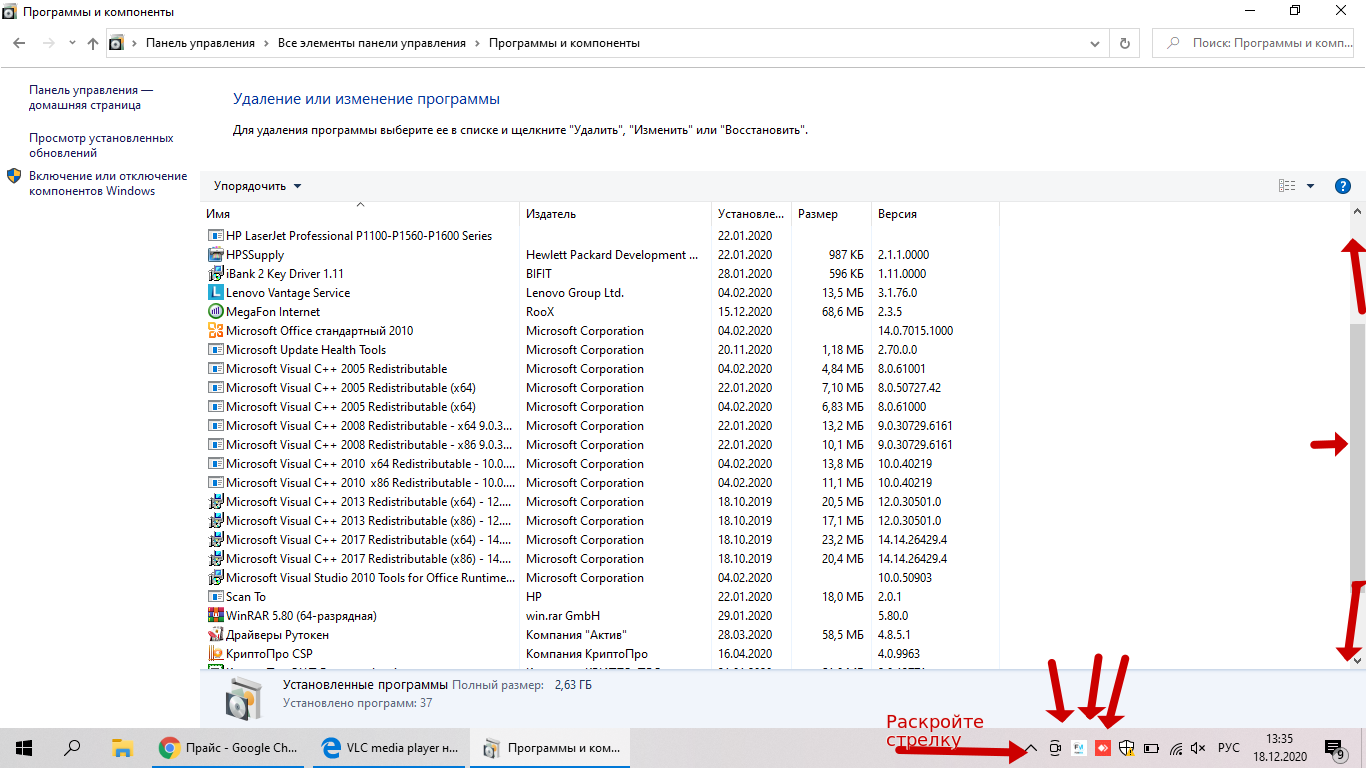
Task: Click size cell 68,6 МБ
Action: [841, 312]
